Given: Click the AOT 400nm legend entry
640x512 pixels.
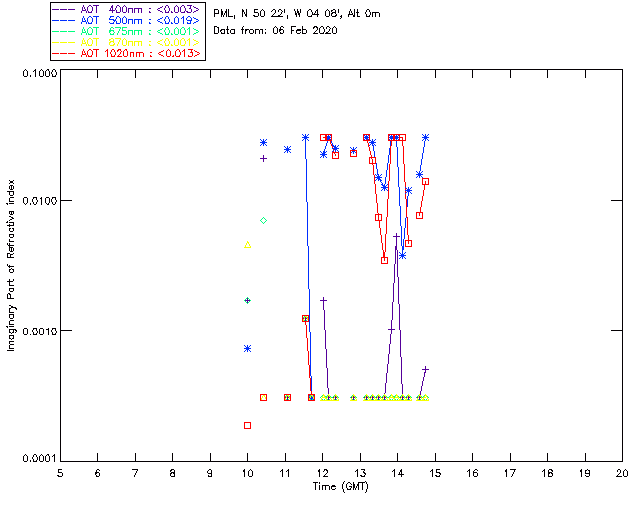Looking at the screenshot, I should click(x=126, y=9).
